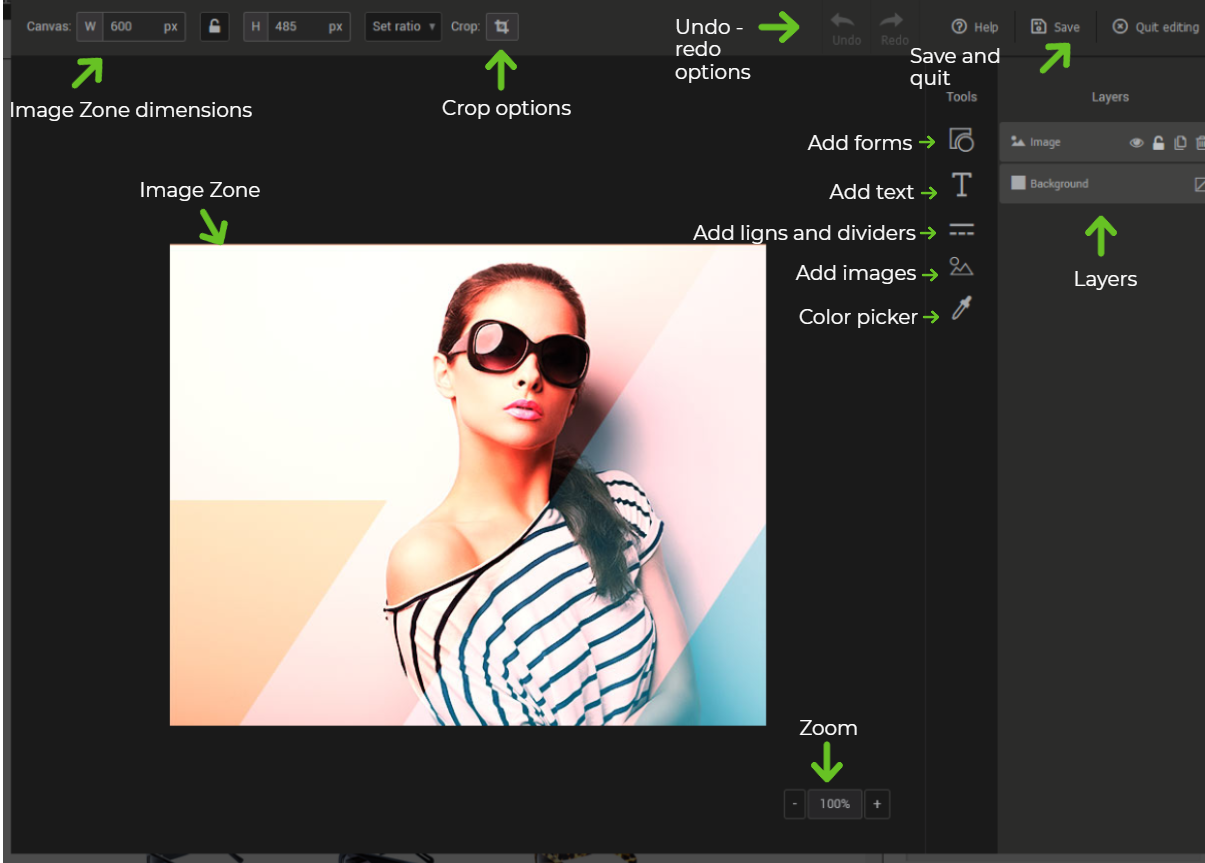The image size is (1205, 863).
Task: Activate the eyedropper color picker tool
Action: click(x=961, y=309)
